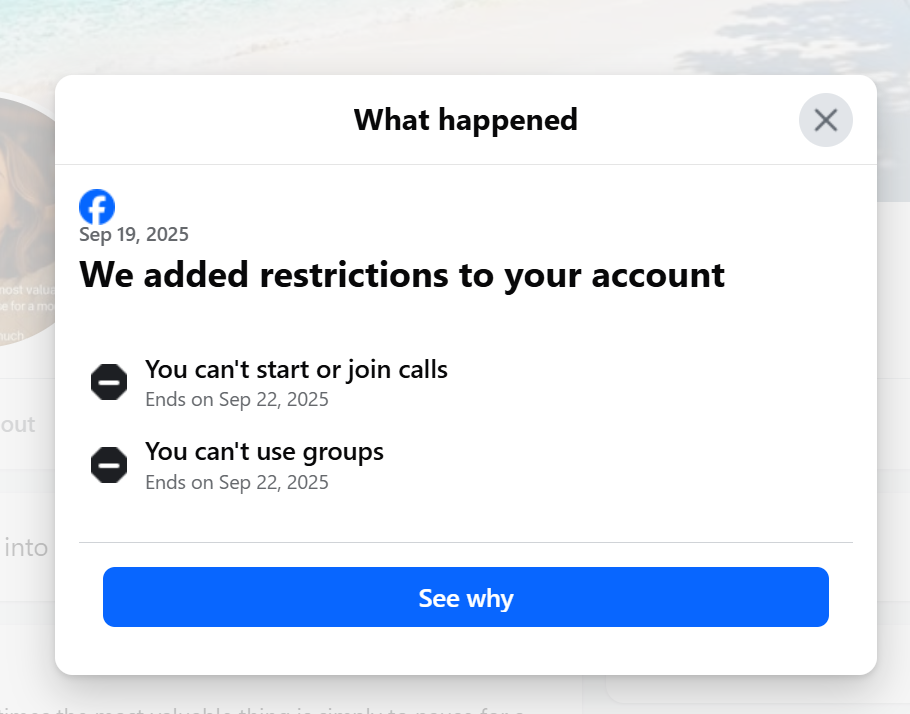
Task: Click the groups restriction stop-sign icon
Action: pos(109,465)
